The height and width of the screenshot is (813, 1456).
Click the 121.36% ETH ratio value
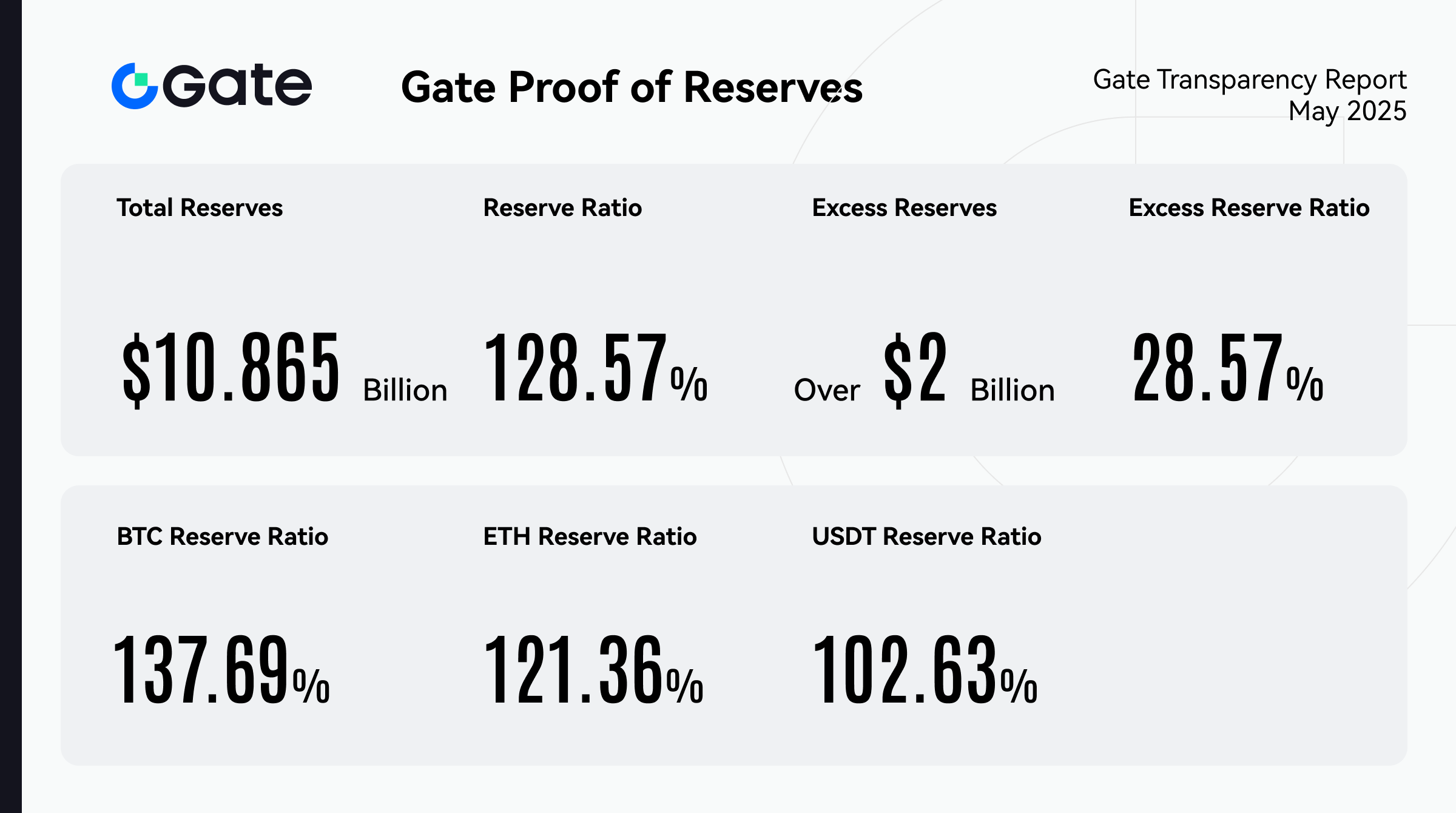pos(593,669)
